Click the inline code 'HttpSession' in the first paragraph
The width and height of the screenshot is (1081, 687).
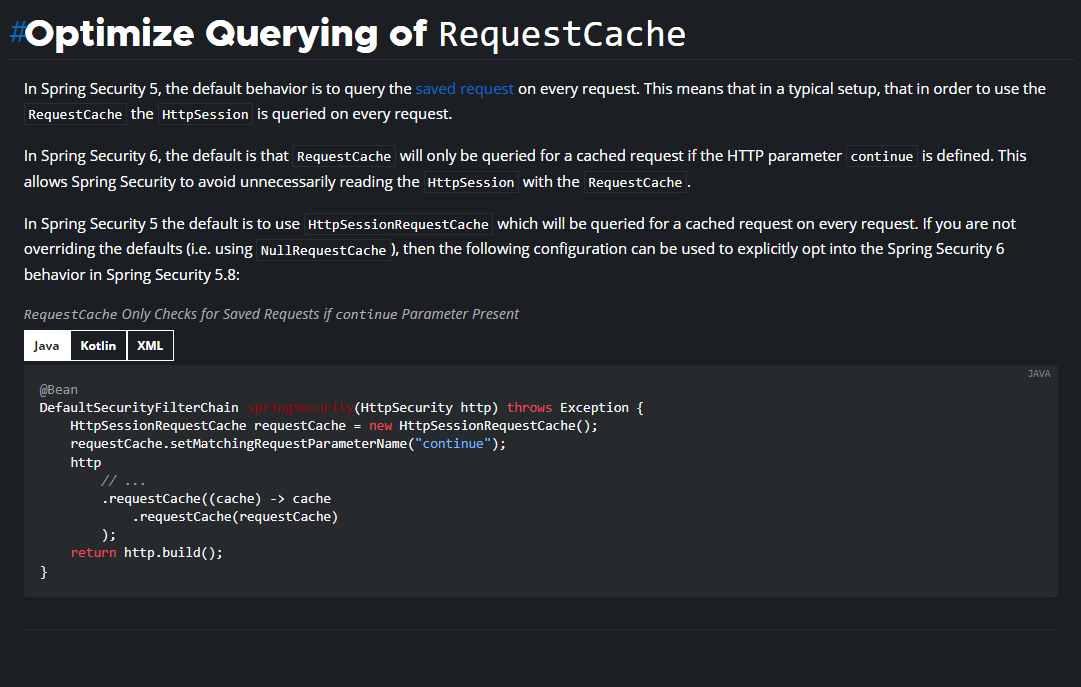pyautogui.click(x=205, y=114)
